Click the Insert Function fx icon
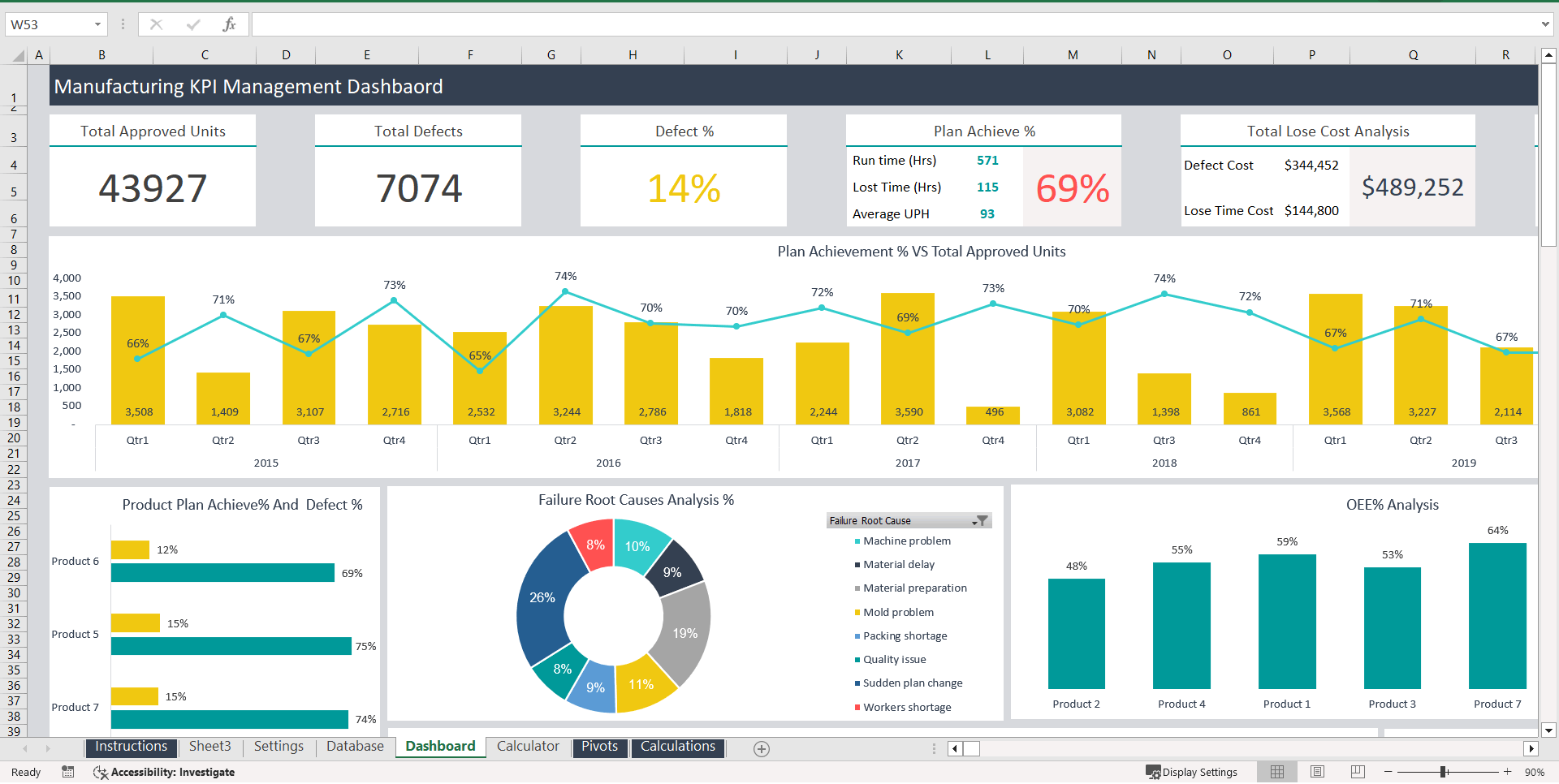1559x784 pixels. [229, 24]
